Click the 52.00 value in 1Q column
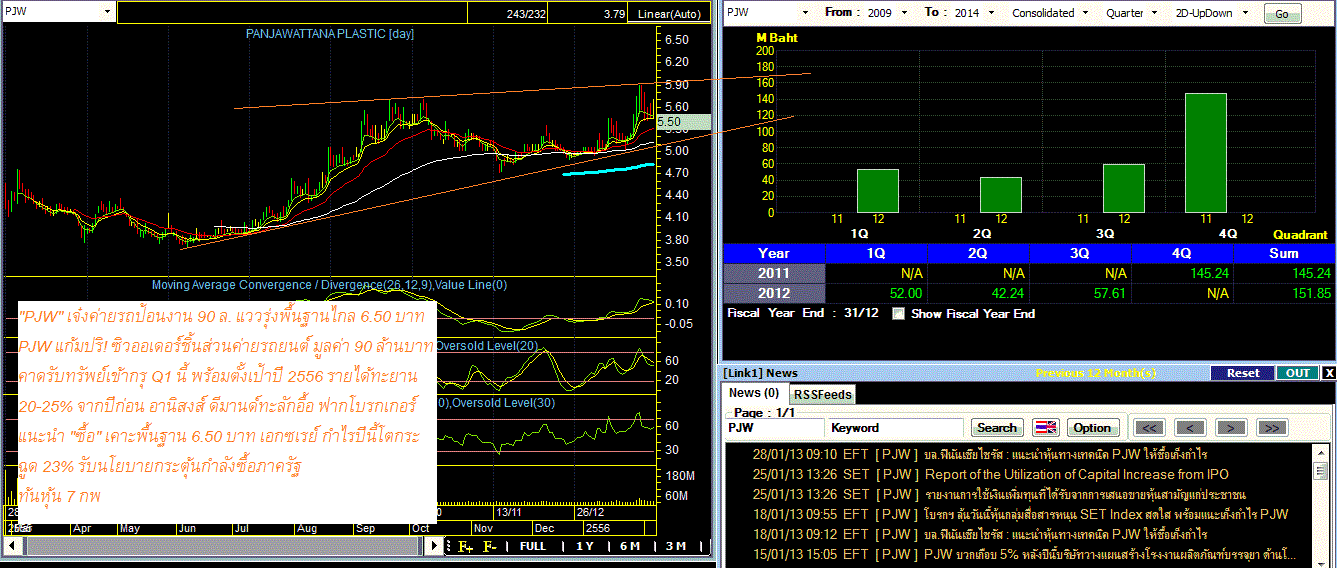The width and height of the screenshot is (1337, 568). [906, 293]
